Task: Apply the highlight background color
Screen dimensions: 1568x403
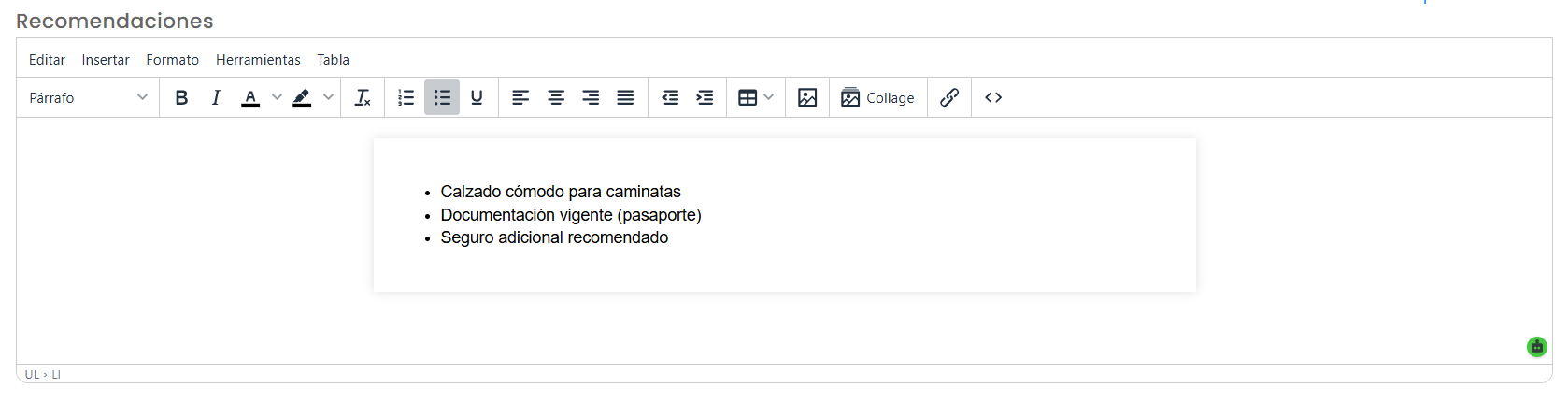Action: pyautogui.click(x=302, y=97)
